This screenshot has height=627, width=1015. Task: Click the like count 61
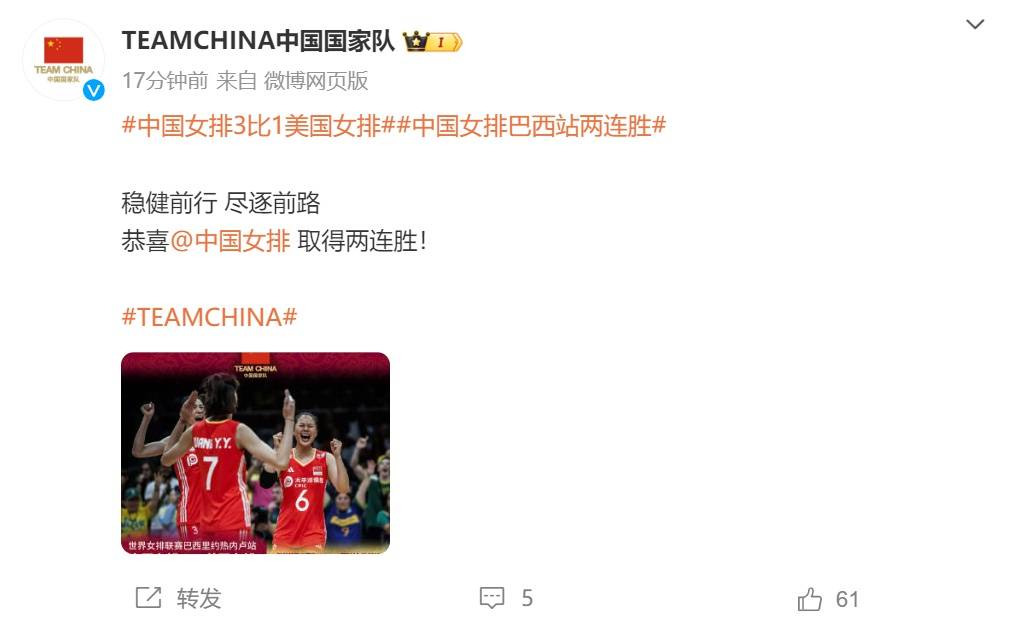pyautogui.click(x=847, y=599)
